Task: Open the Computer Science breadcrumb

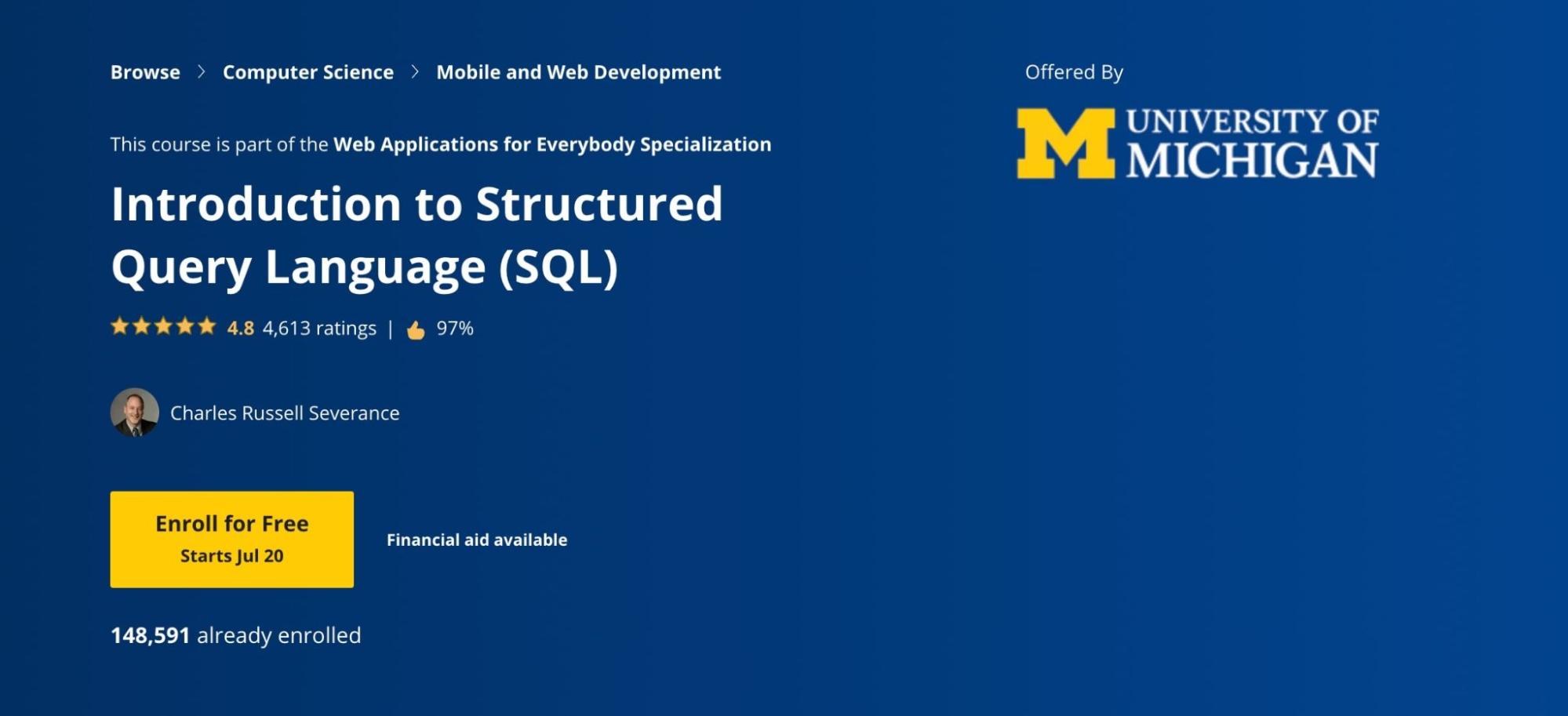Action: coord(307,72)
